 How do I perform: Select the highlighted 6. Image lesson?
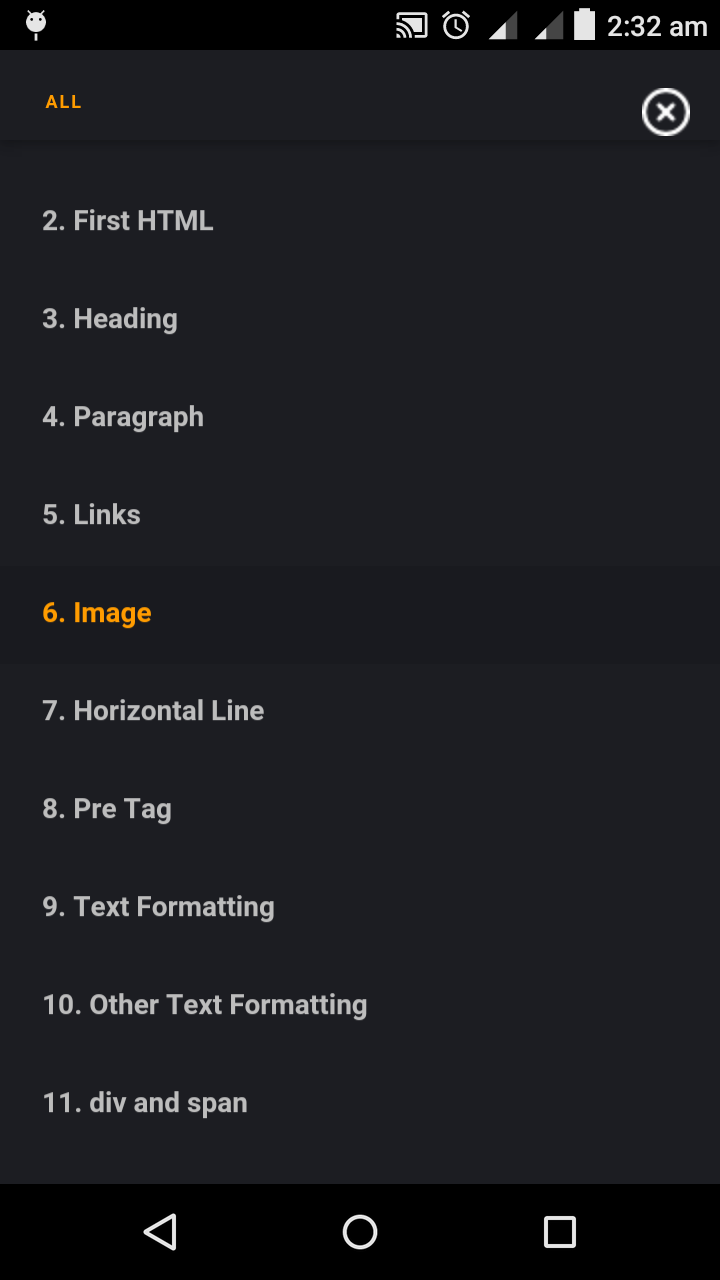[x=96, y=612]
